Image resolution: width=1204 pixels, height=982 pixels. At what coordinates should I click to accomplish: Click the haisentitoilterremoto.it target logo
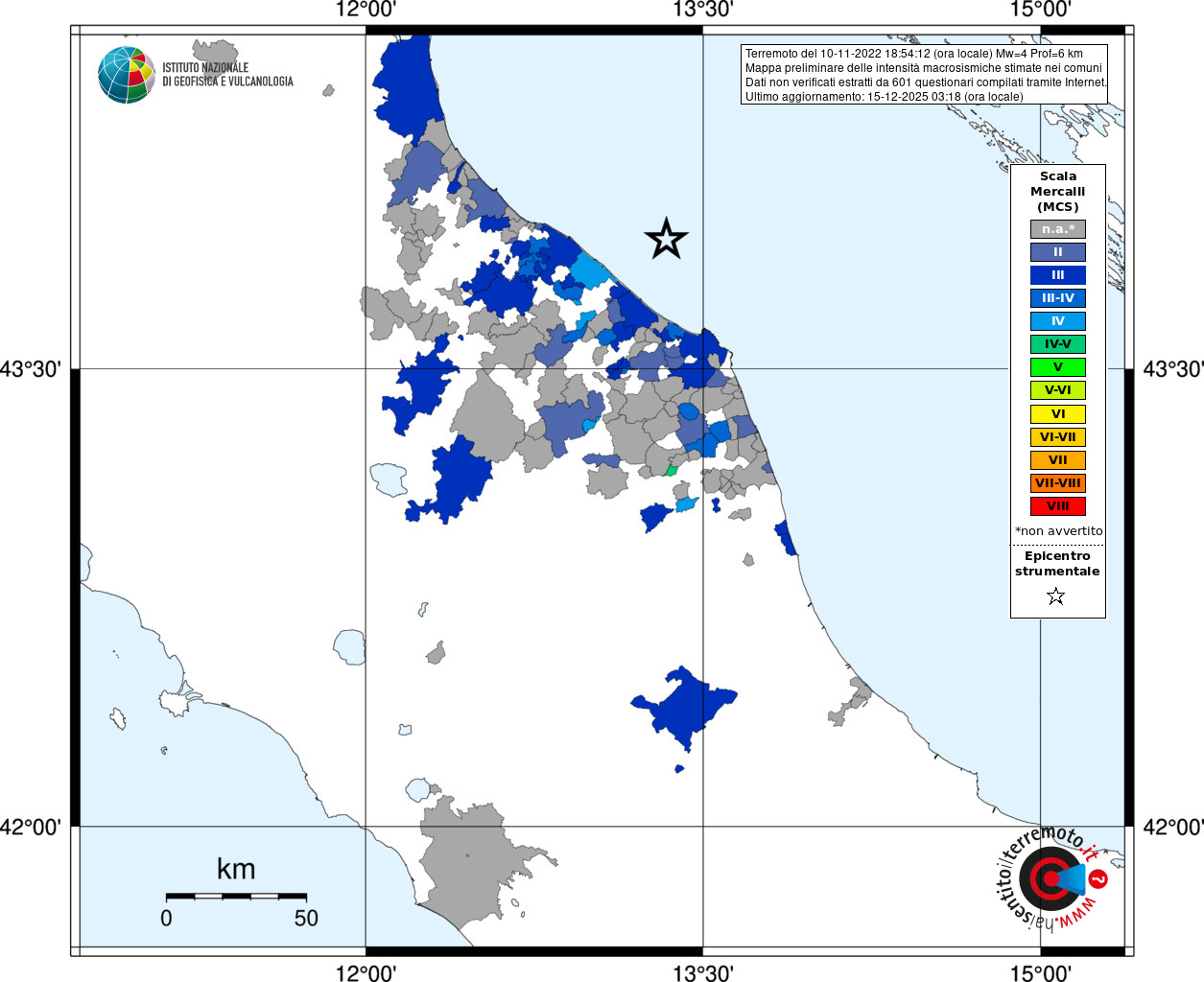1052,877
